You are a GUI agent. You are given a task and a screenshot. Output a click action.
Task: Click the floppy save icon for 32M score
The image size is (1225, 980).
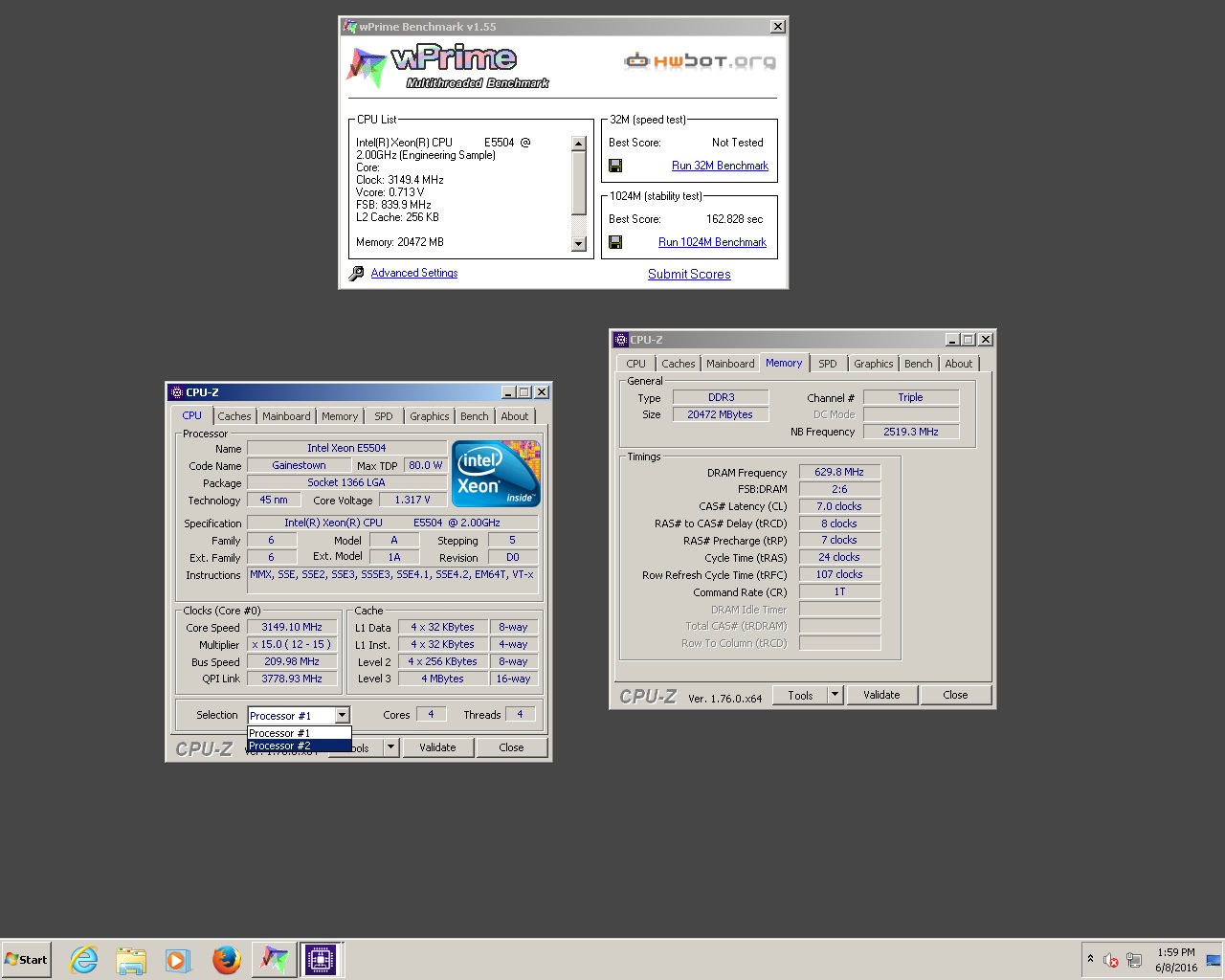[x=615, y=166]
